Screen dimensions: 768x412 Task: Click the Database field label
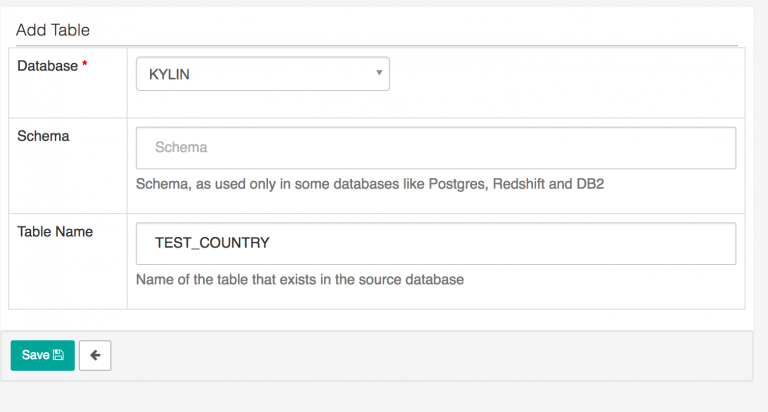coord(46,65)
